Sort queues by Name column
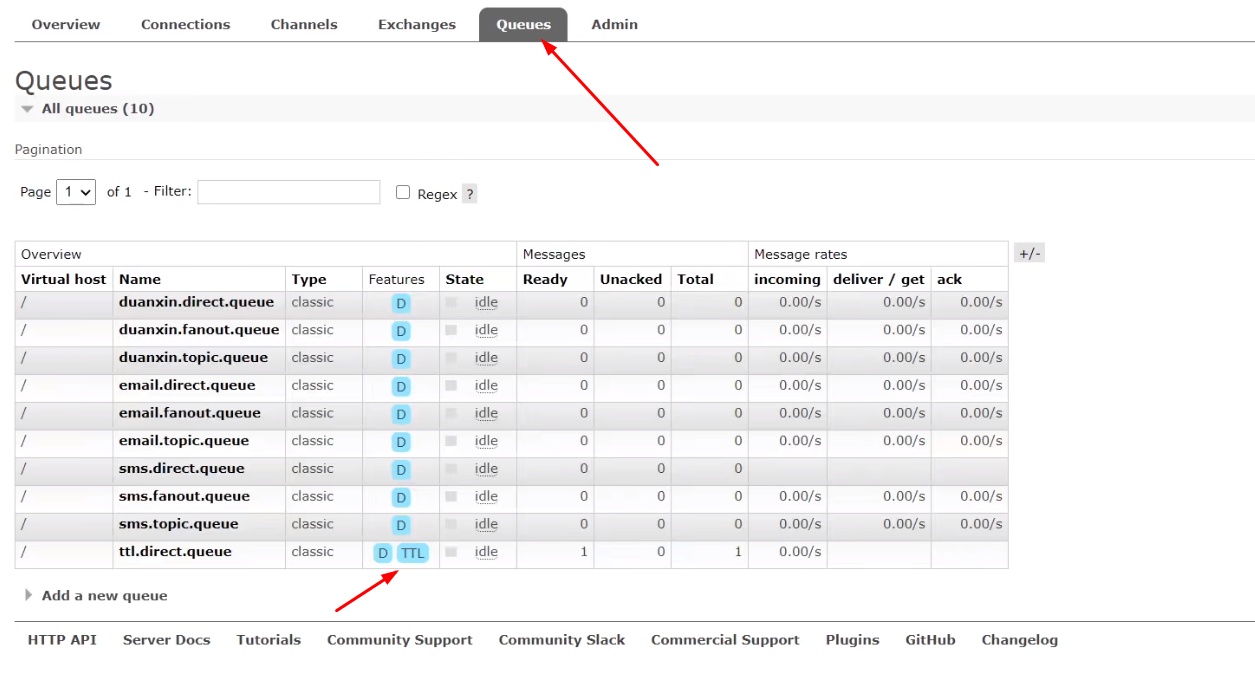Viewport: 1255px width, 680px height. click(140, 279)
